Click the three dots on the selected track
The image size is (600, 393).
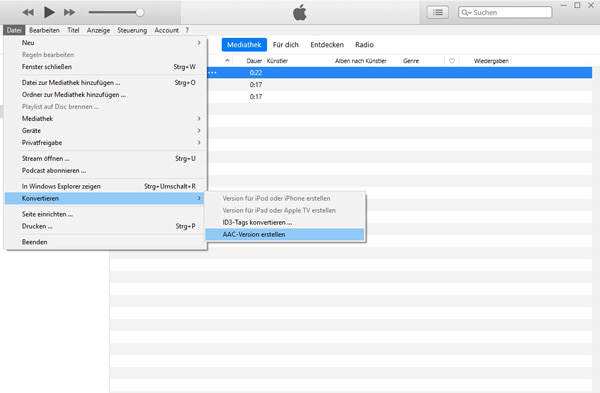point(213,73)
